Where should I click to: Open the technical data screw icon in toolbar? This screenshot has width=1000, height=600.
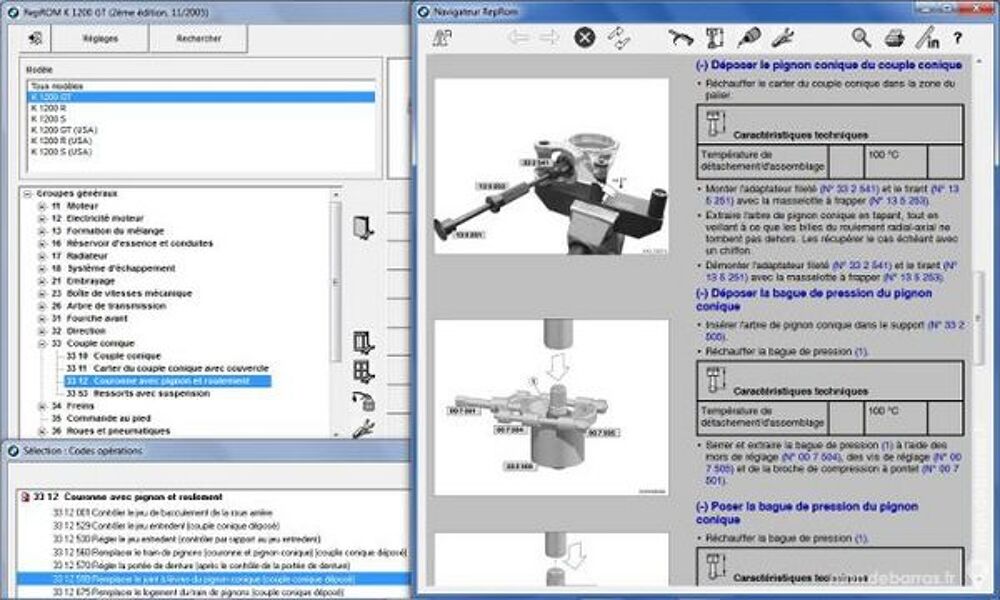point(714,38)
